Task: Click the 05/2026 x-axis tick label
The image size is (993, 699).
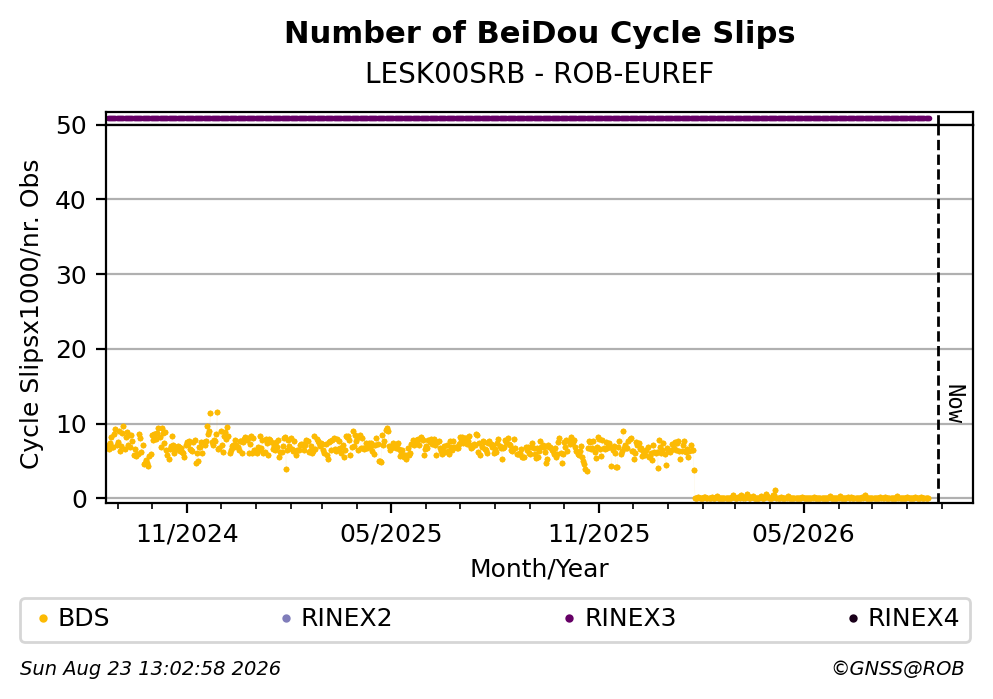Action: [803, 534]
